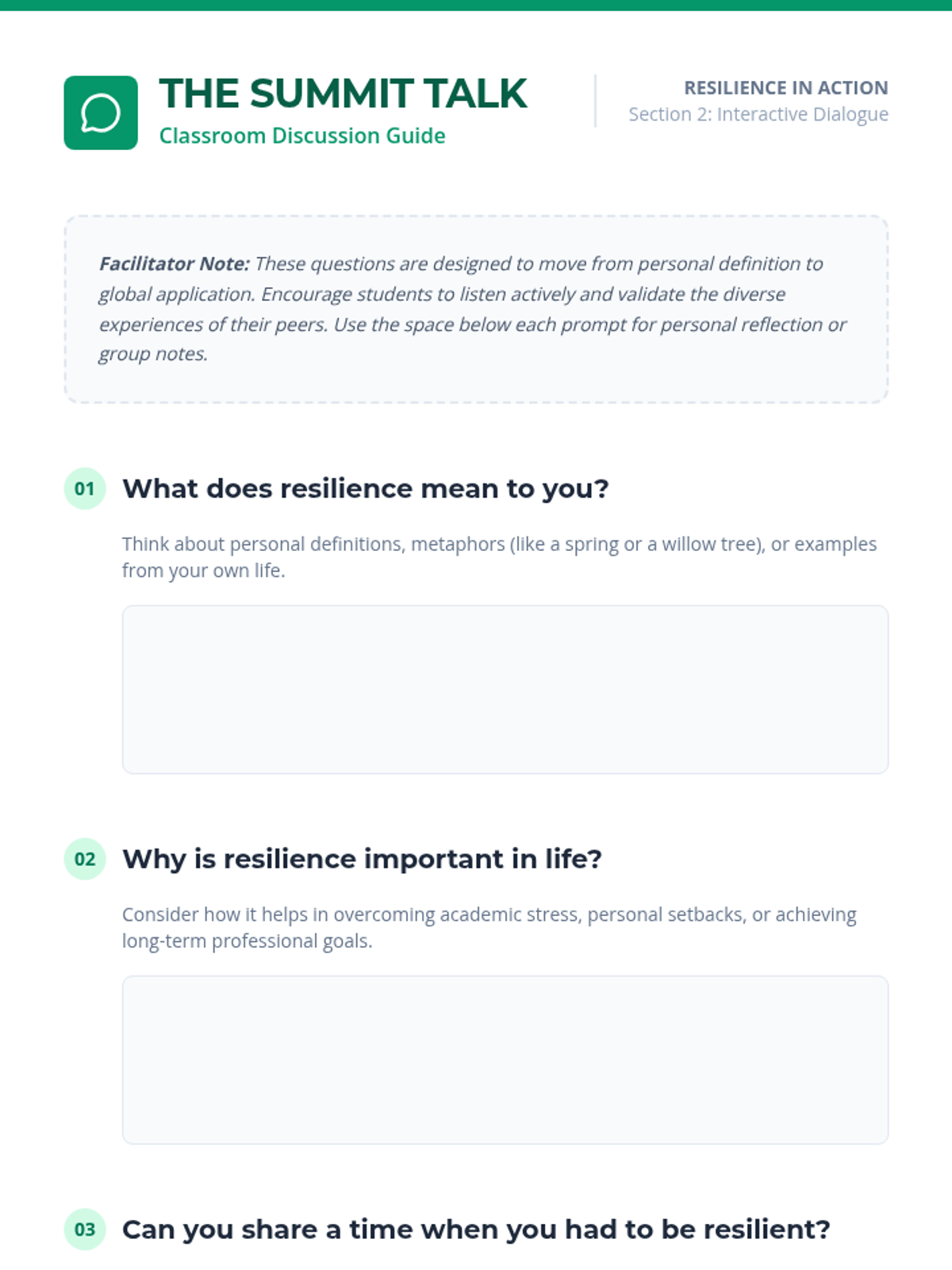Screen dimensions: 952x1270
Task: Click the 01 question number badge
Action: (x=85, y=489)
